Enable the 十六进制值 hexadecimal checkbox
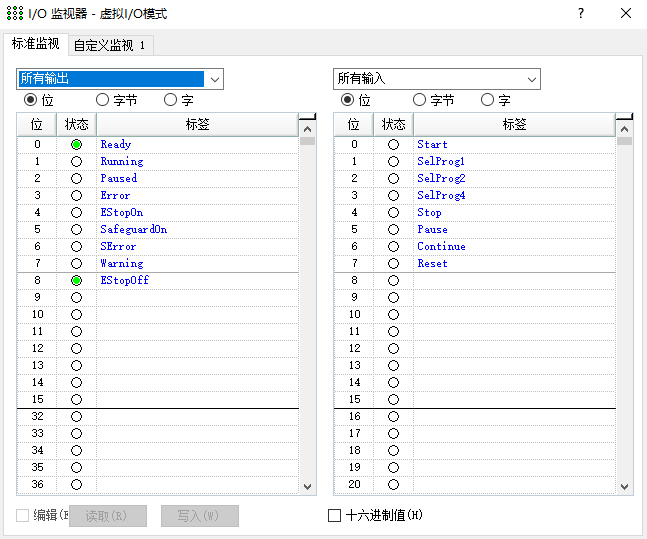The height and width of the screenshot is (539, 647). (335, 516)
